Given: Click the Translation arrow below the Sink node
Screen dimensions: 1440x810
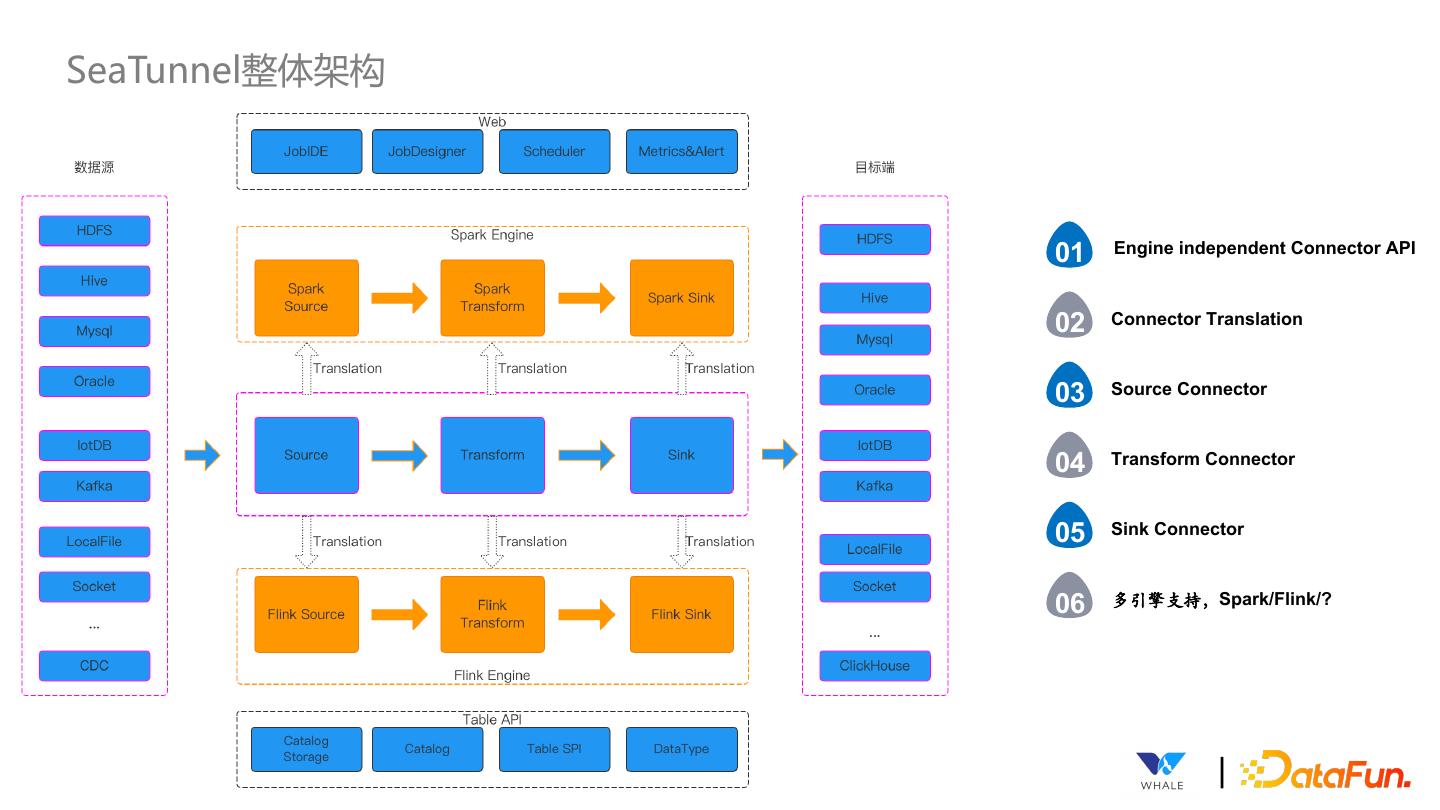Looking at the screenshot, I should [682, 541].
